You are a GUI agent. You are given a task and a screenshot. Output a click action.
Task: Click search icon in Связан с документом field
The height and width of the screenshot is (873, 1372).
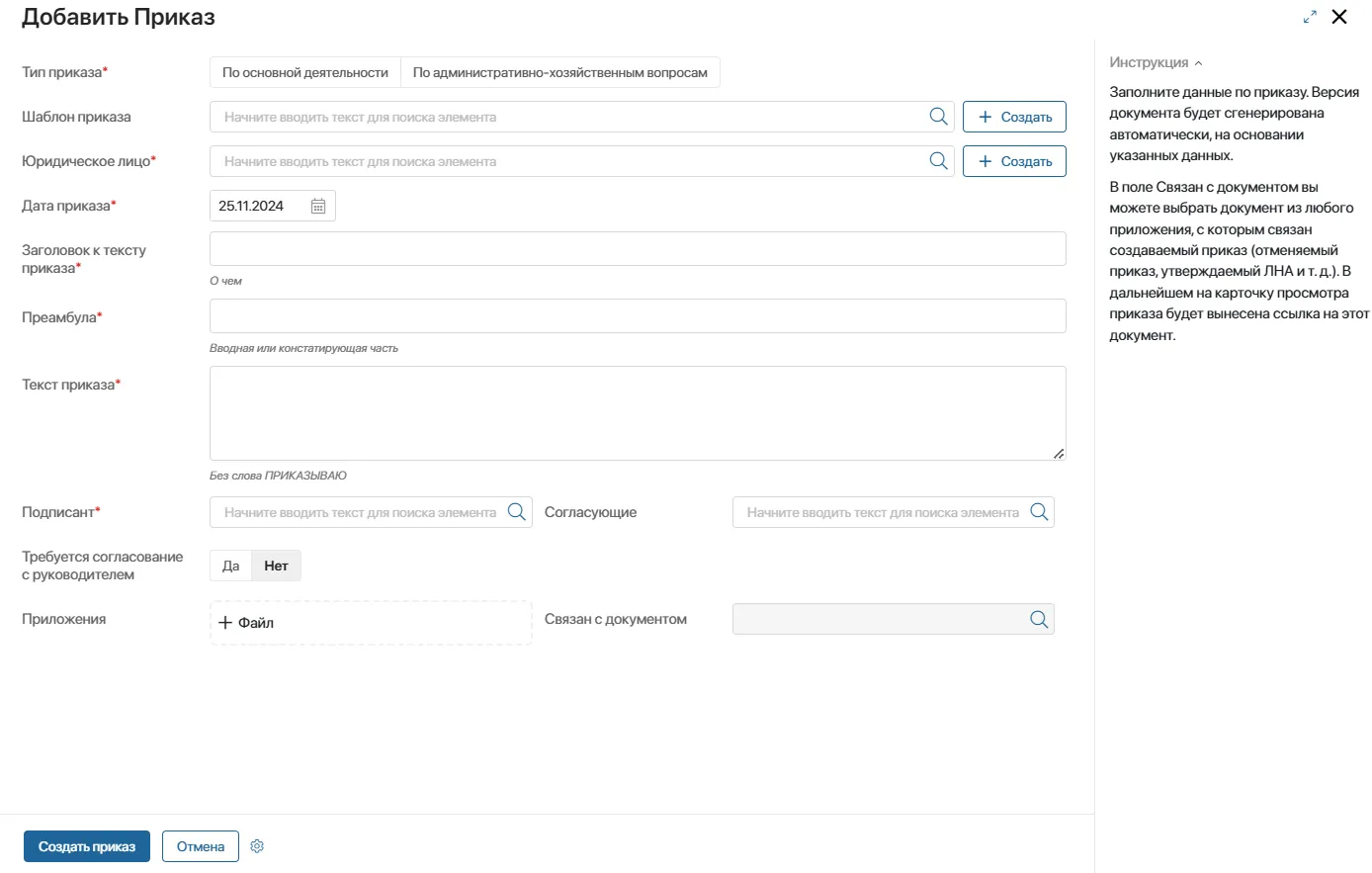tap(1039, 619)
